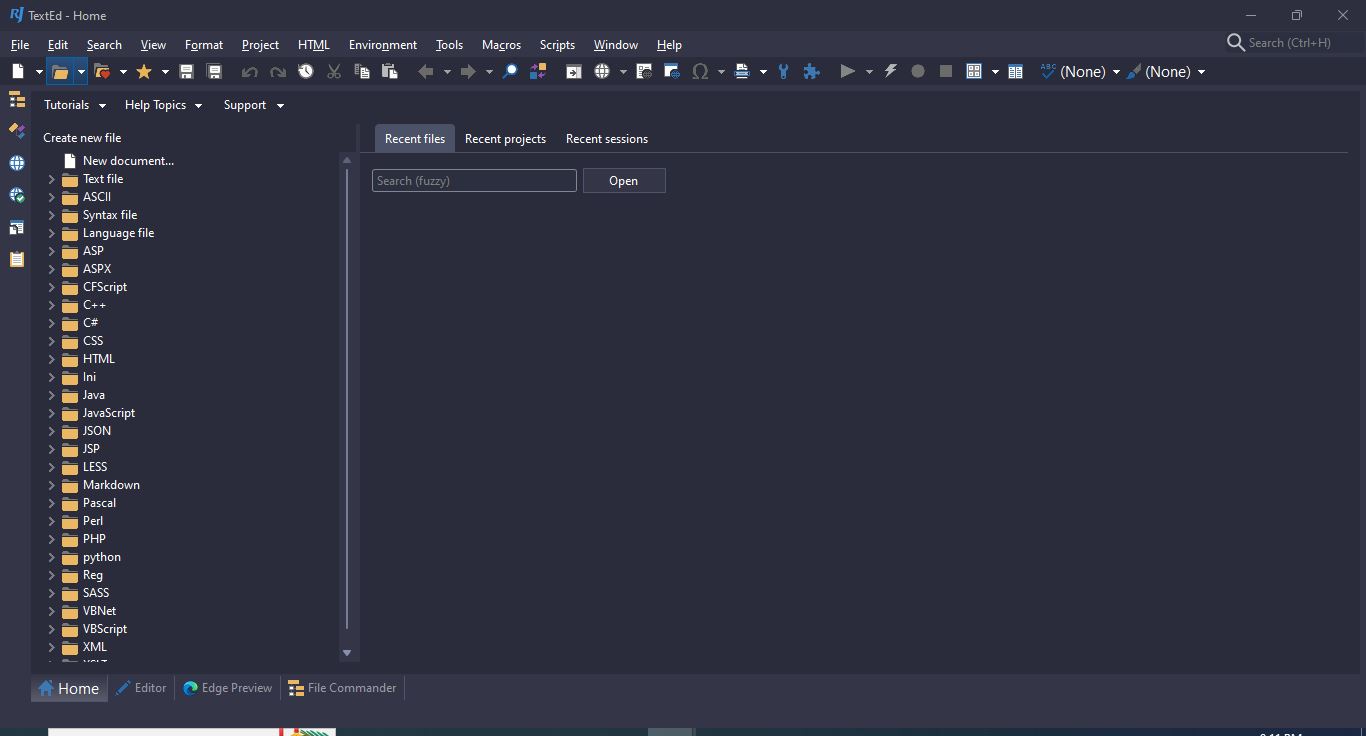Open the Help Topics dropdown
Screen dimensions: 1366x736
[x=163, y=105]
